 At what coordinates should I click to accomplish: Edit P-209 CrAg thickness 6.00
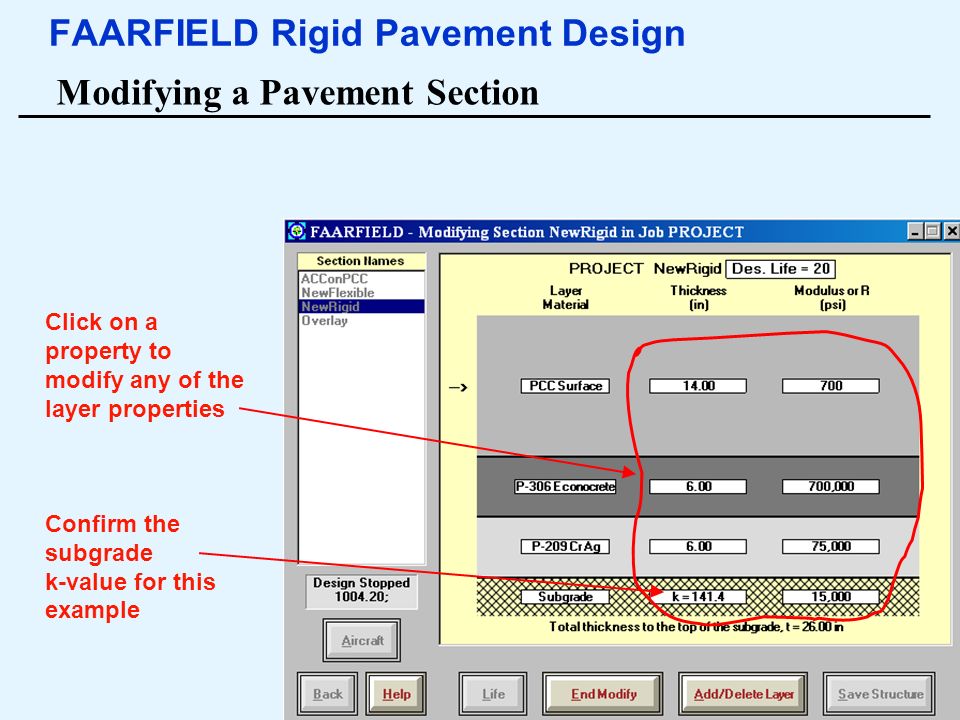coord(698,546)
